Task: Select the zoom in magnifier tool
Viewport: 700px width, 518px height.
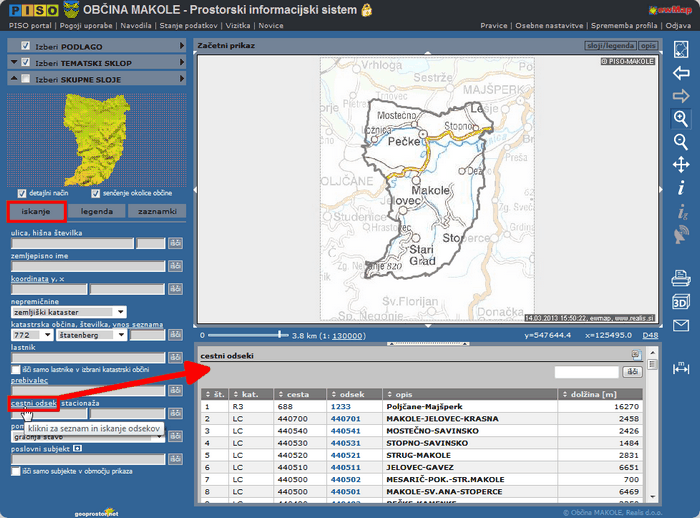Action: click(x=681, y=118)
